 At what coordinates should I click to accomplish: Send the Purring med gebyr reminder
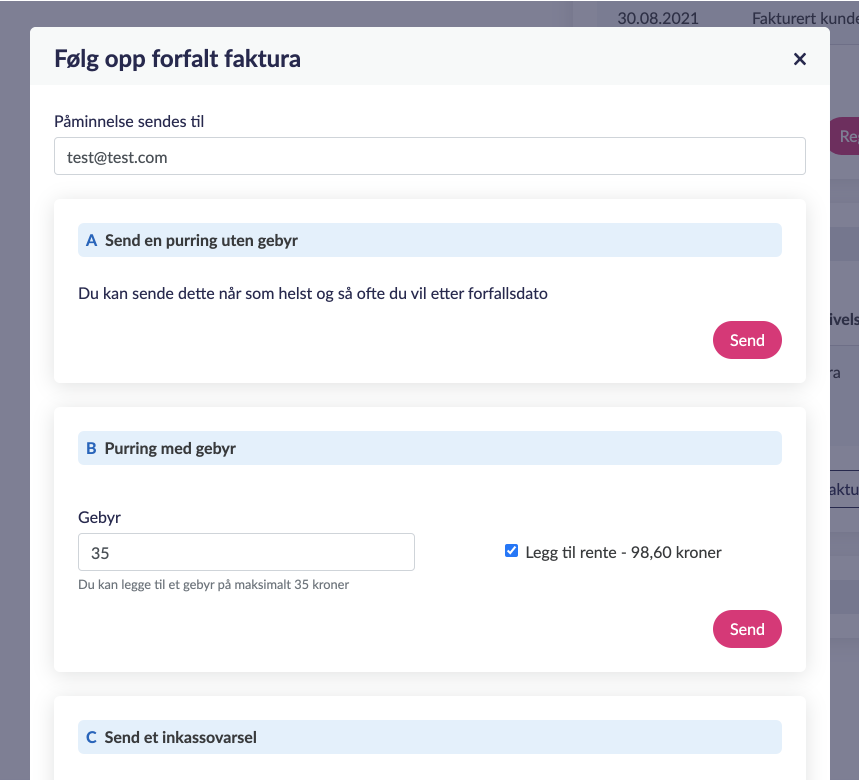coord(746,629)
